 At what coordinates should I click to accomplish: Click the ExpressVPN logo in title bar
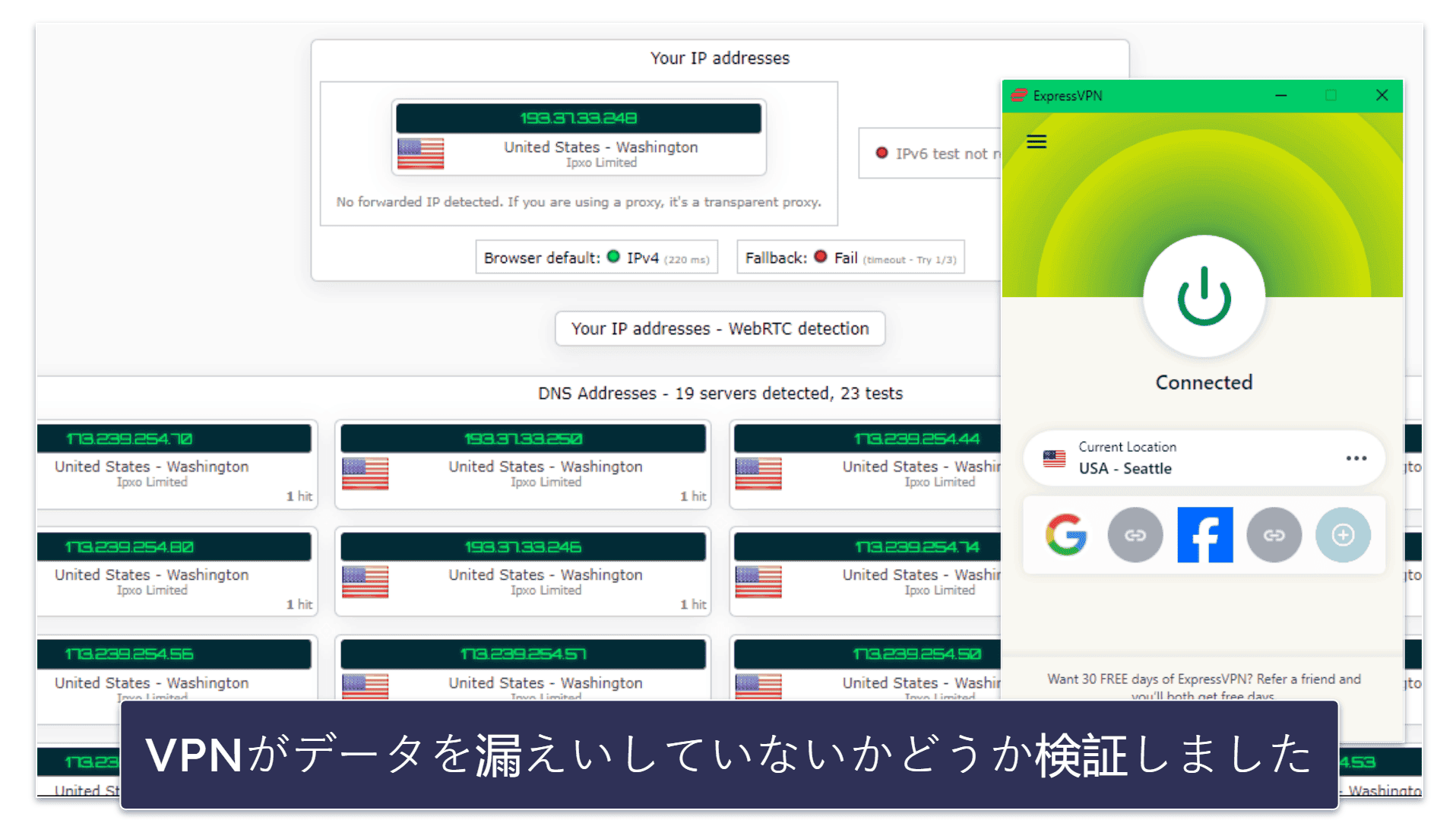1019,95
